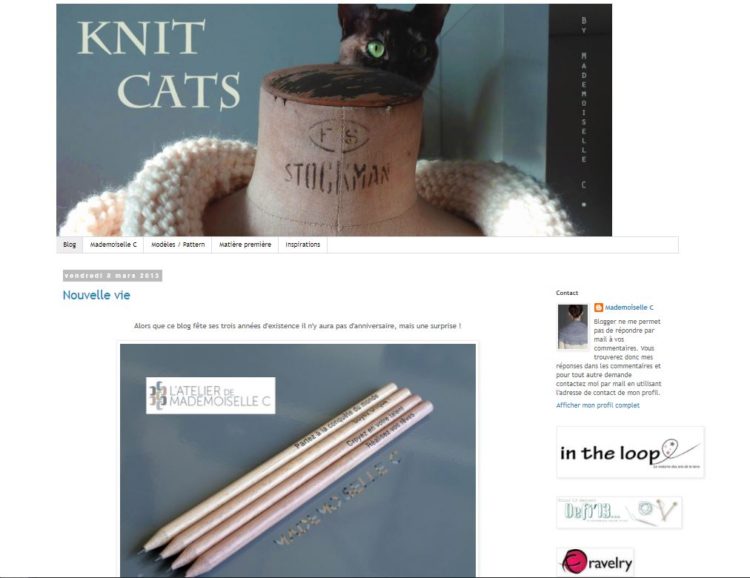Viewport: 750px width, 578px height.
Task: Click the Mademoiselle C profile name link
Action: point(629,308)
